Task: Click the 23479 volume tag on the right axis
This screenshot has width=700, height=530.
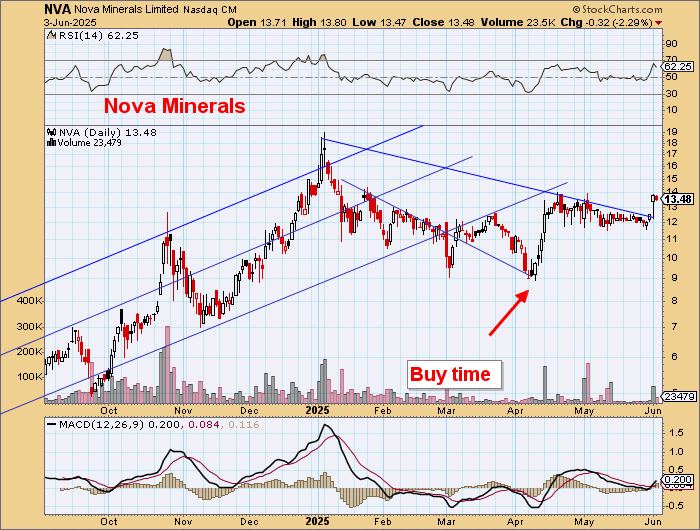Action: click(x=679, y=396)
